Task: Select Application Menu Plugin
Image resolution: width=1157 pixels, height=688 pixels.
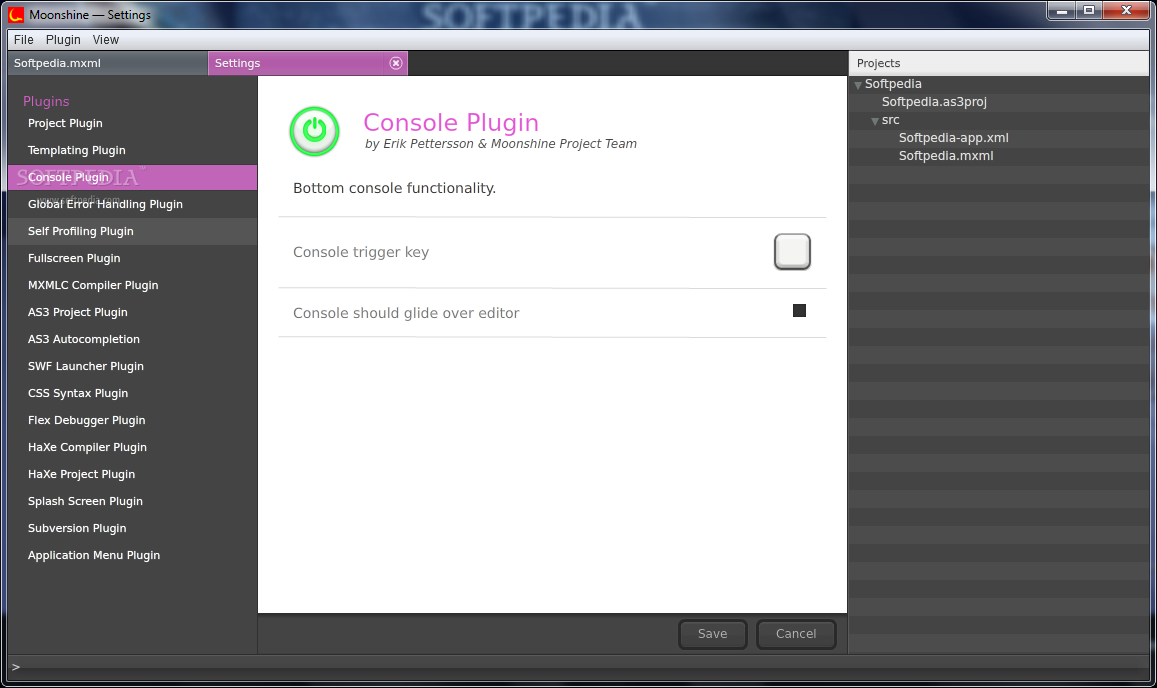Action: pos(133,556)
